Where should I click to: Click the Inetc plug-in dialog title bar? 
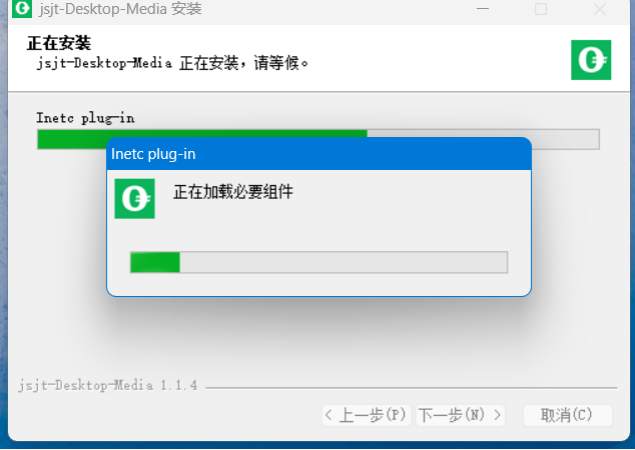[x=319, y=154]
